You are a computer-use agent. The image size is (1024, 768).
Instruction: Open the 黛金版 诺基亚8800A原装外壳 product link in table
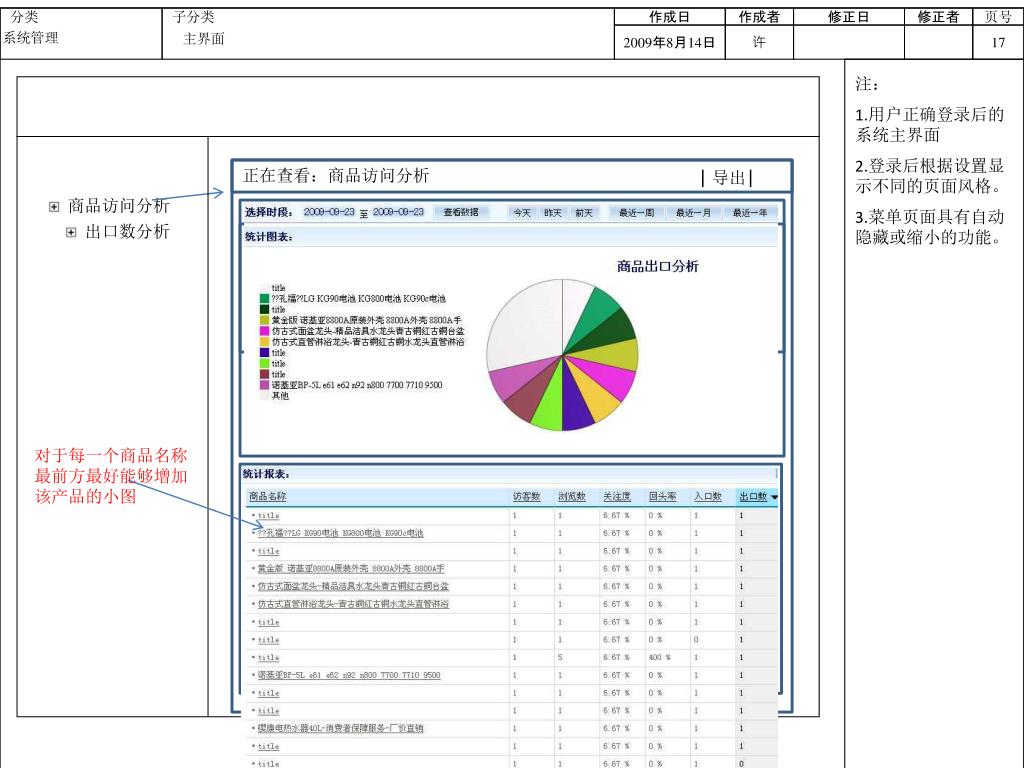pos(351,569)
